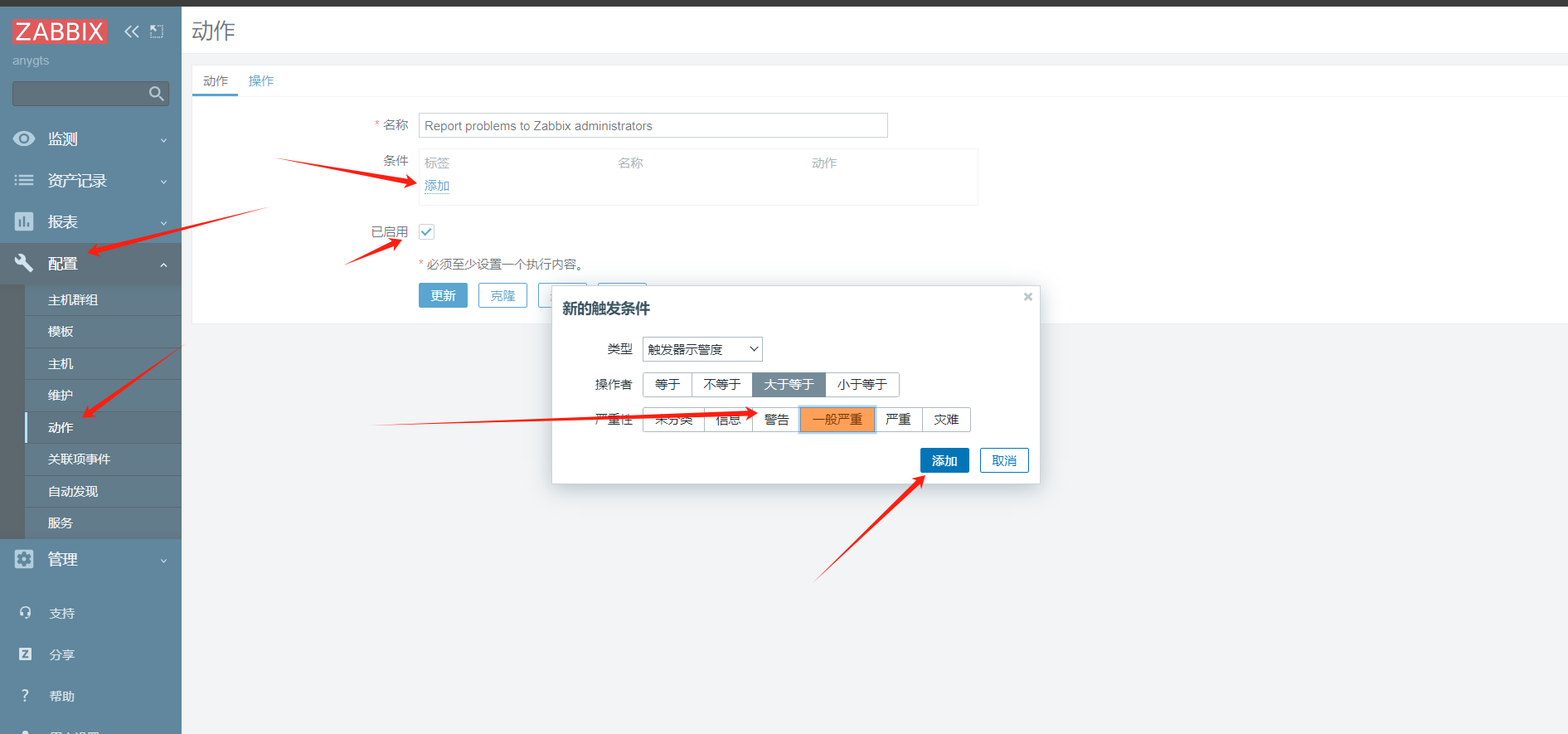Click the 管理 gear icon
This screenshot has width=1568, height=734.
point(24,559)
